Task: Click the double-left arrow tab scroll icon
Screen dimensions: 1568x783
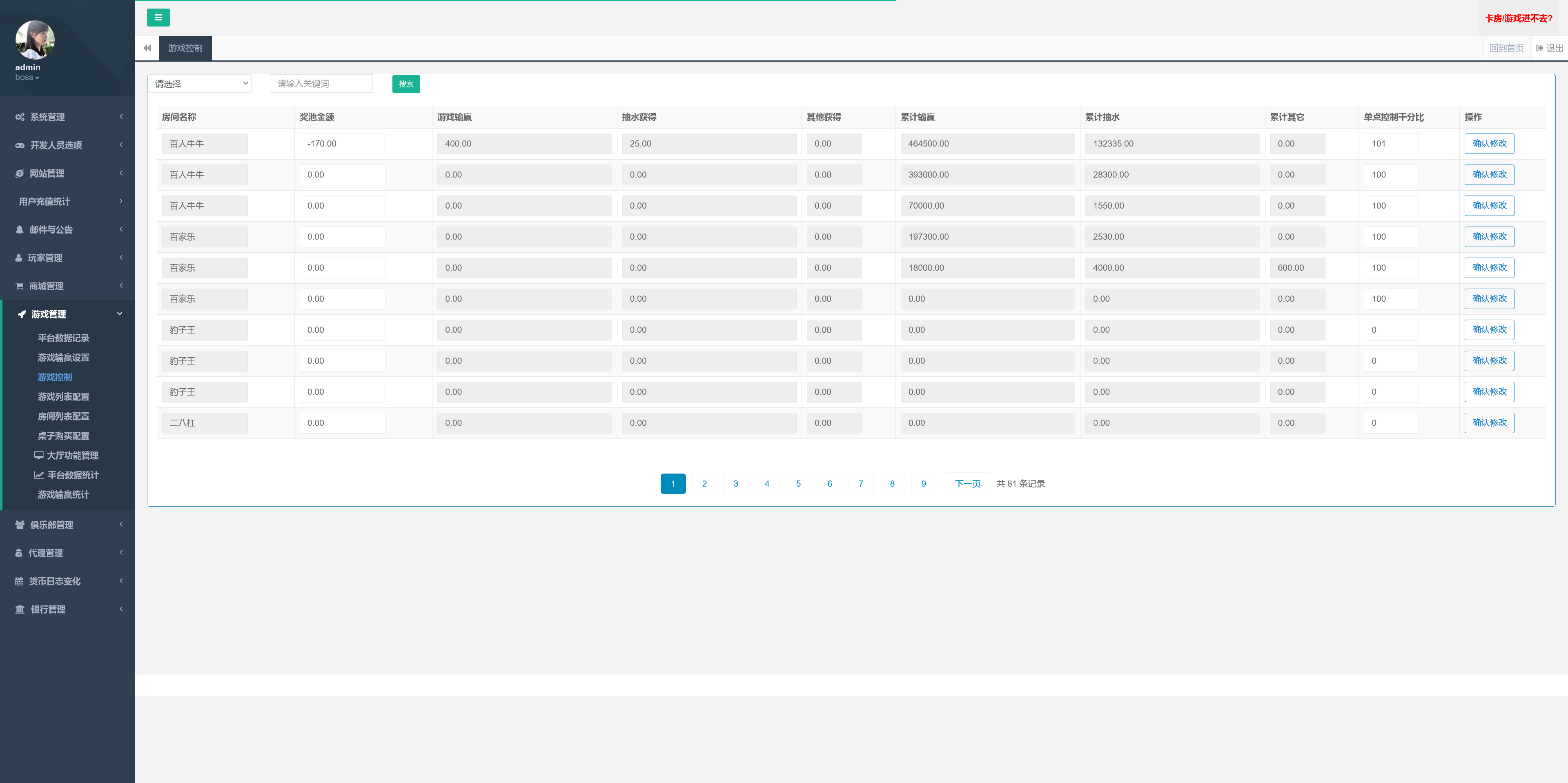Action: pyautogui.click(x=147, y=48)
